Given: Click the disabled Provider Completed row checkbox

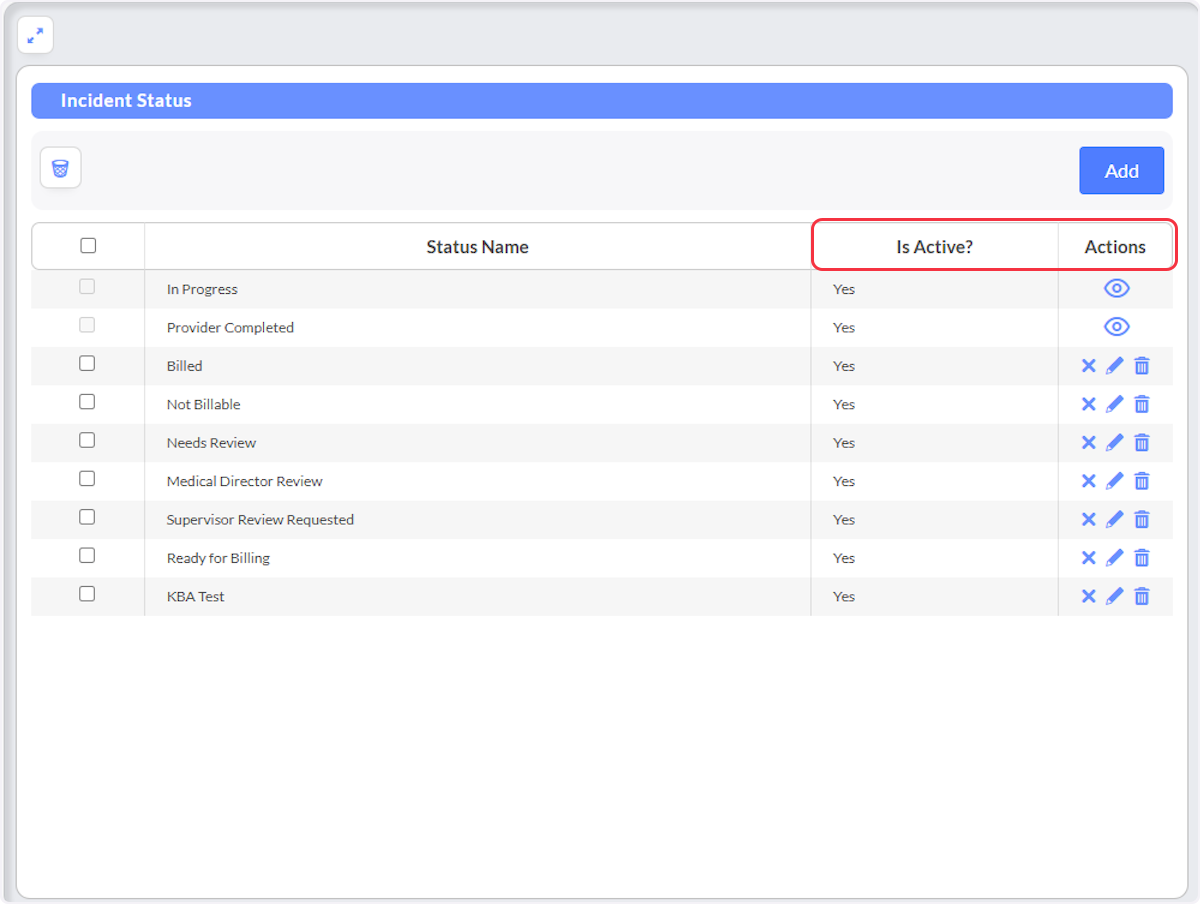Looking at the screenshot, I should (87, 325).
